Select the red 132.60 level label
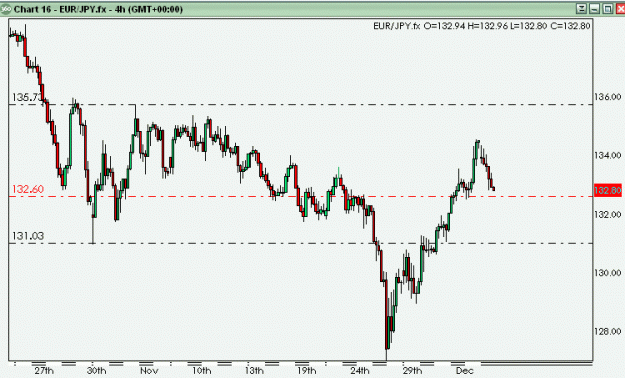The width and height of the screenshot is (625, 378). pyautogui.click(x=28, y=189)
